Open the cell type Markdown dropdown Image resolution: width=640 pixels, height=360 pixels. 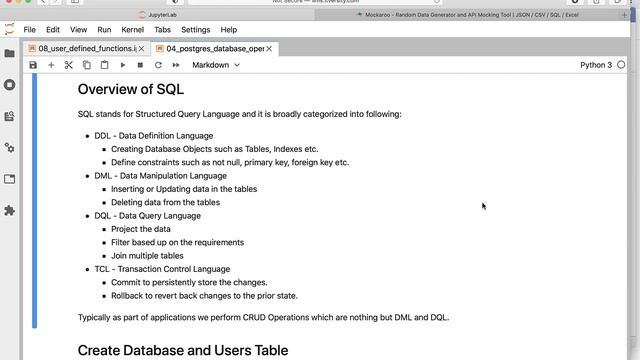pyautogui.click(x=216, y=65)
